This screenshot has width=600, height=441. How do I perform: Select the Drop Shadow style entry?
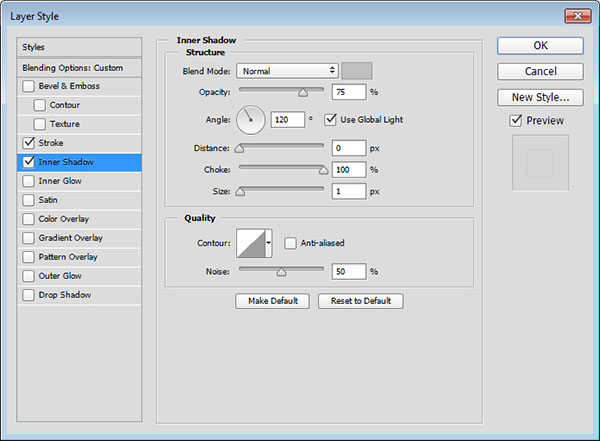tap(65, 295)
